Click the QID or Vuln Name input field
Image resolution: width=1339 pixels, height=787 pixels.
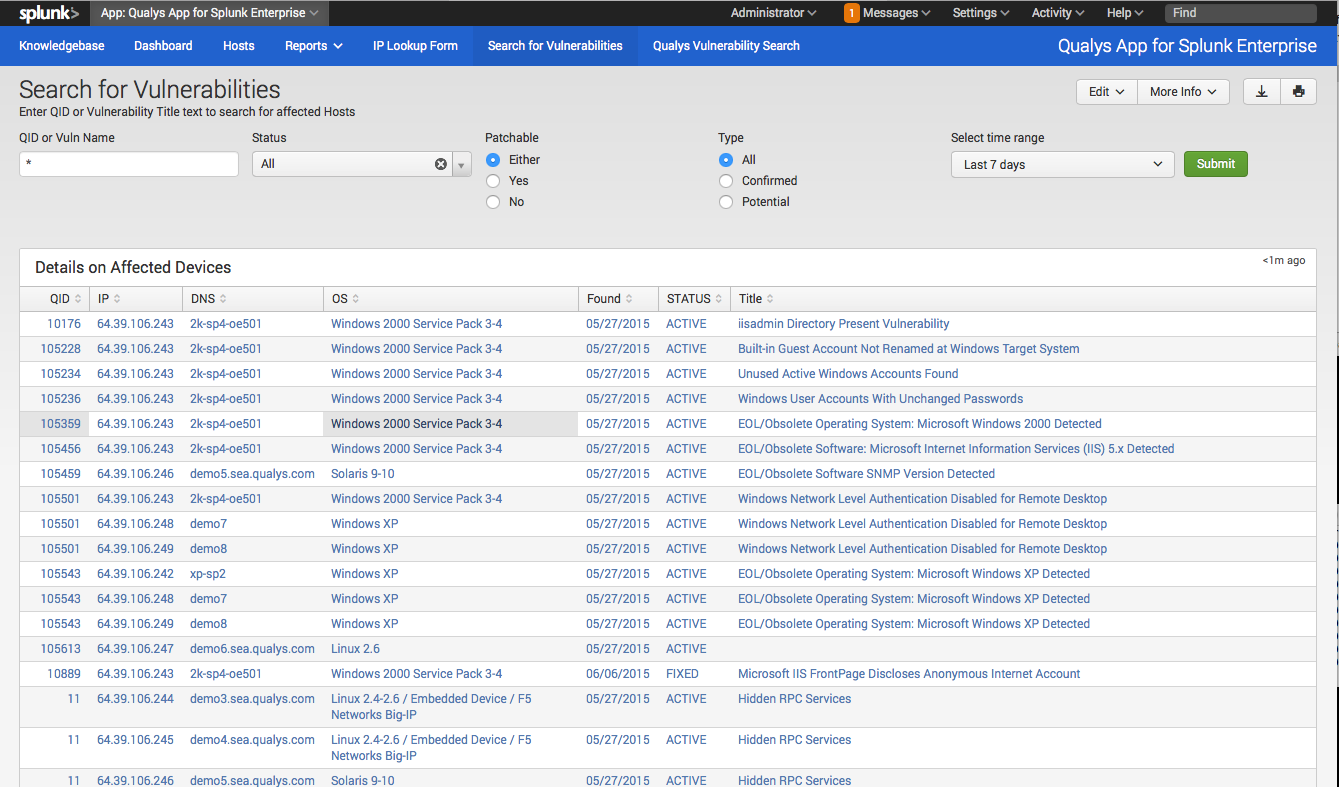129,164
